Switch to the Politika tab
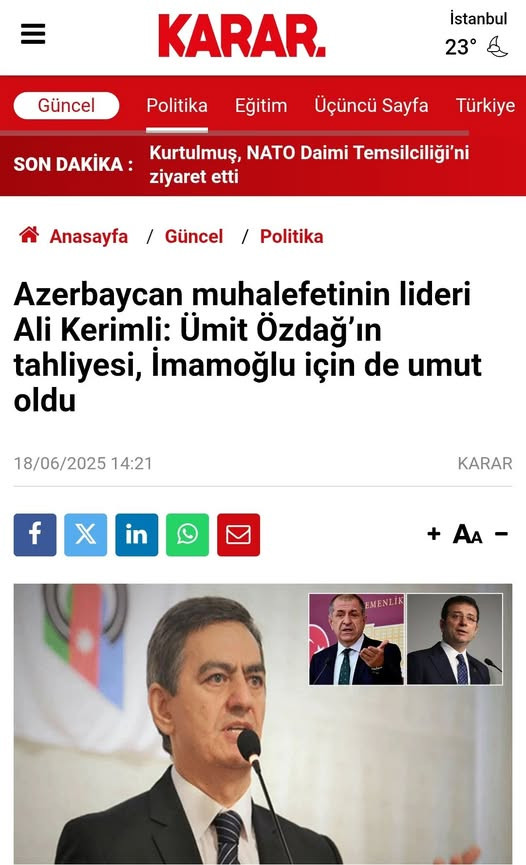The image size is (526, 865). tap(177, 105)
